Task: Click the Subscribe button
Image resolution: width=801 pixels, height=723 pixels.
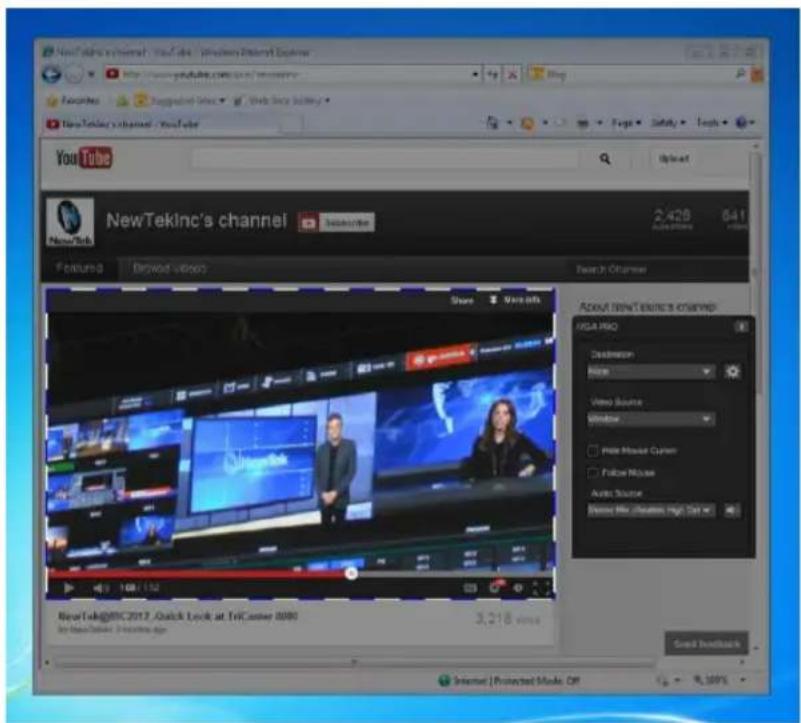Action: coord(336,223)
